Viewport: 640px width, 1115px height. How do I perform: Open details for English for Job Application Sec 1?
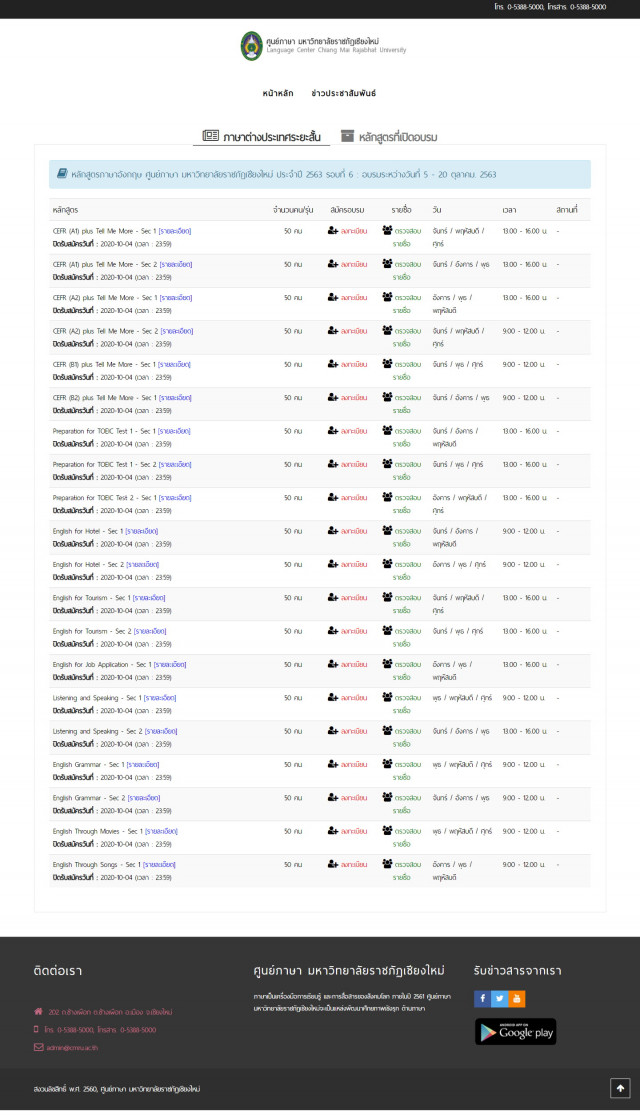(x=170, y=665)
